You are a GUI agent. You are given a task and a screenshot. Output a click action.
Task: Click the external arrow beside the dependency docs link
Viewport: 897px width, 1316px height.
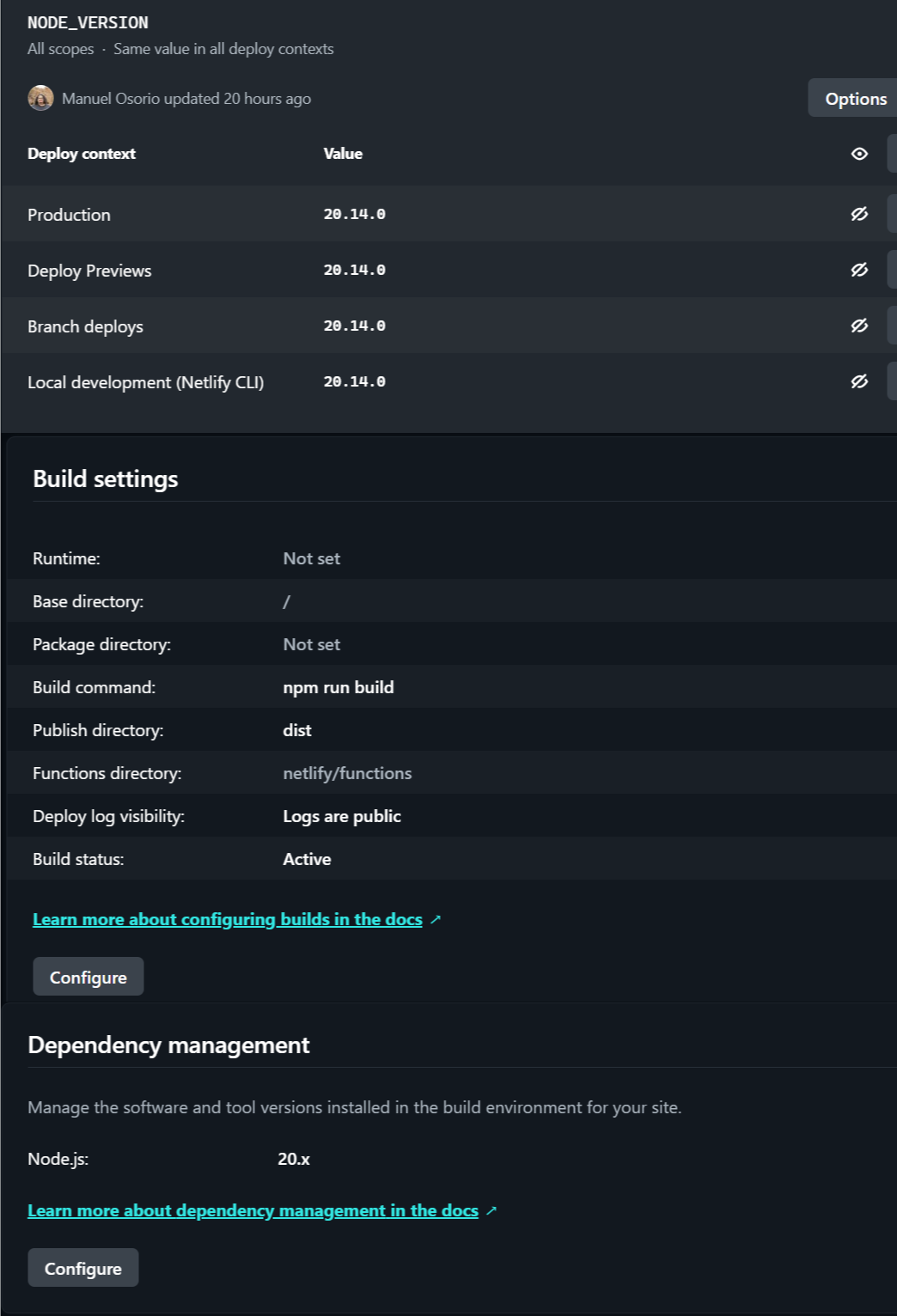coord(491,1210)
